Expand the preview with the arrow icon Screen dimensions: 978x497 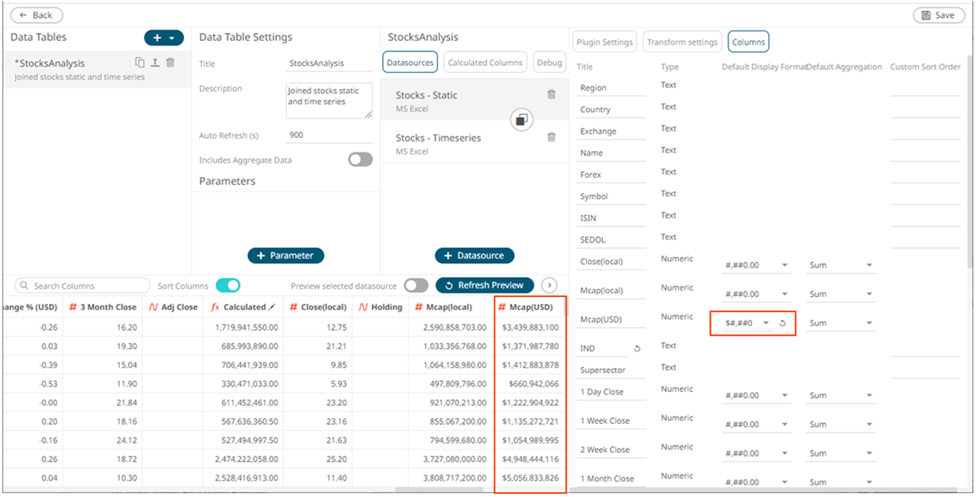tap(549, 285)
